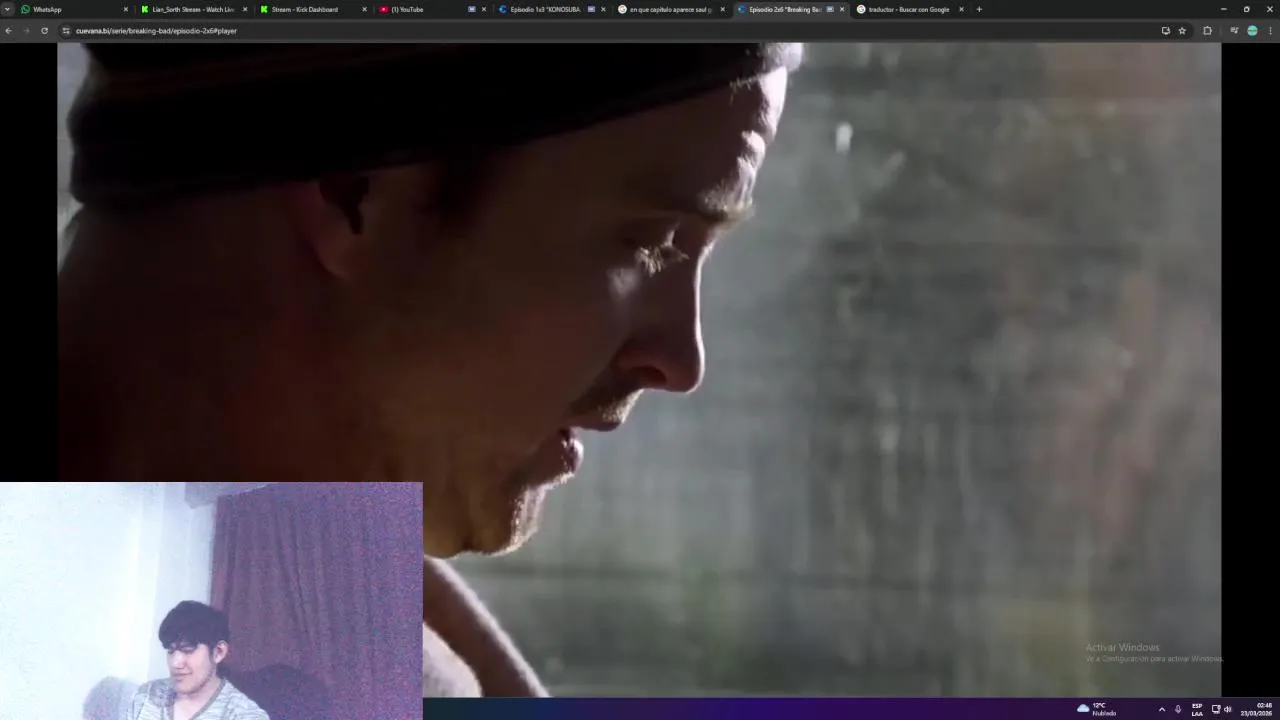Open the weather widget showing 12°C

pos(1097,709)
